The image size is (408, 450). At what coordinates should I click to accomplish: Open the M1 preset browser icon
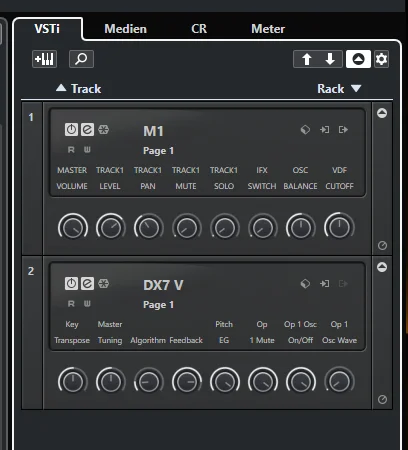click(x=305, y=129)
